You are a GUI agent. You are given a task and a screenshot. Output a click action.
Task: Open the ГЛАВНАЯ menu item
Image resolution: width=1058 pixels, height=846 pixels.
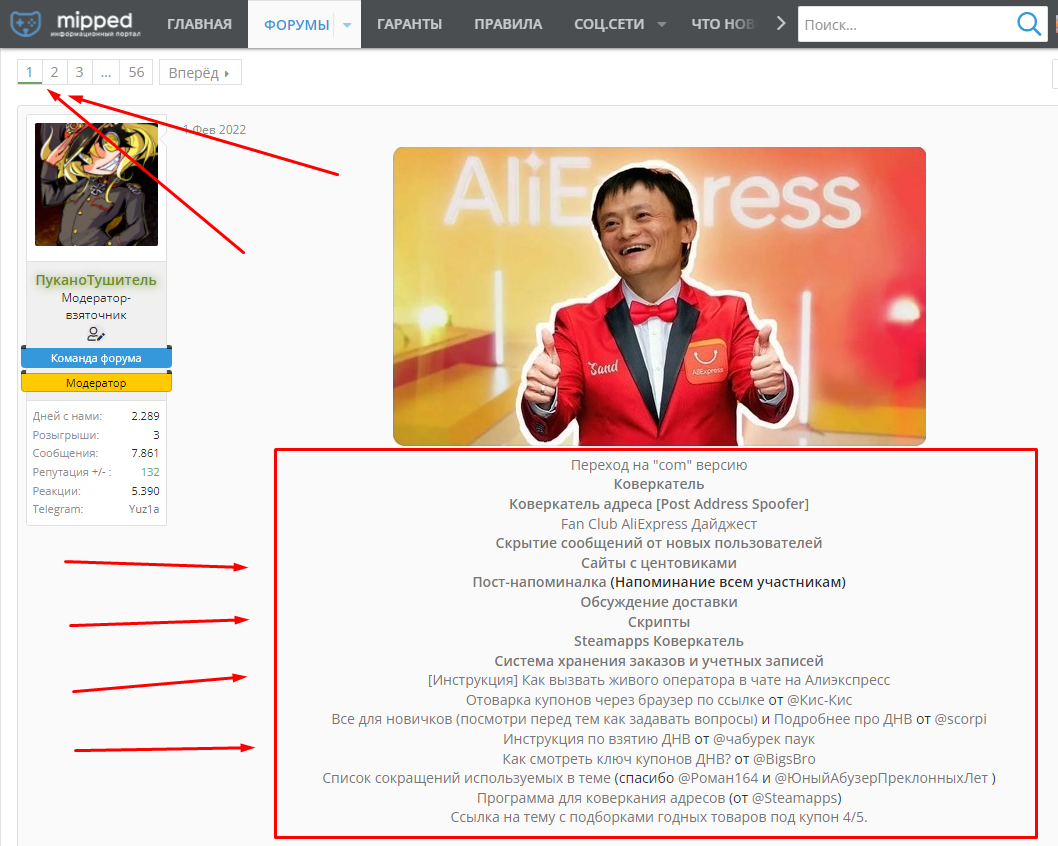click(199, 24)
